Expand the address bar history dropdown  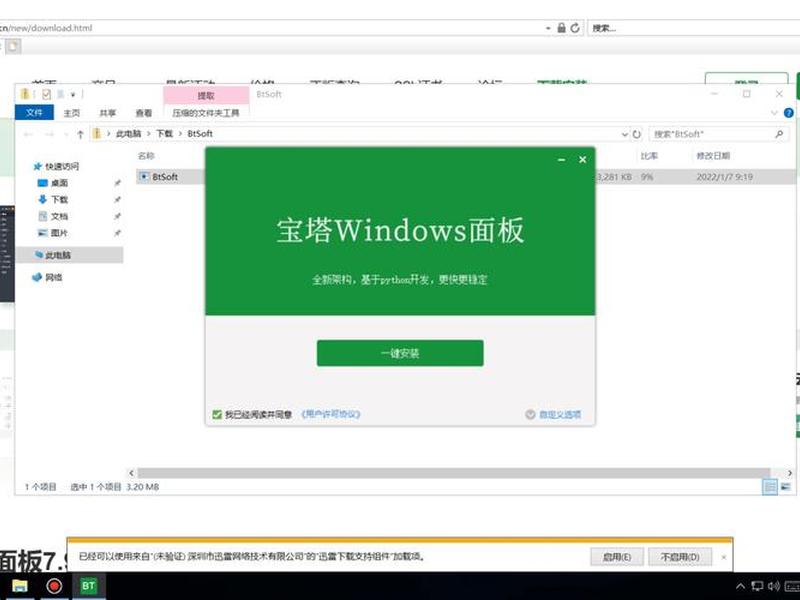(624, 134)
